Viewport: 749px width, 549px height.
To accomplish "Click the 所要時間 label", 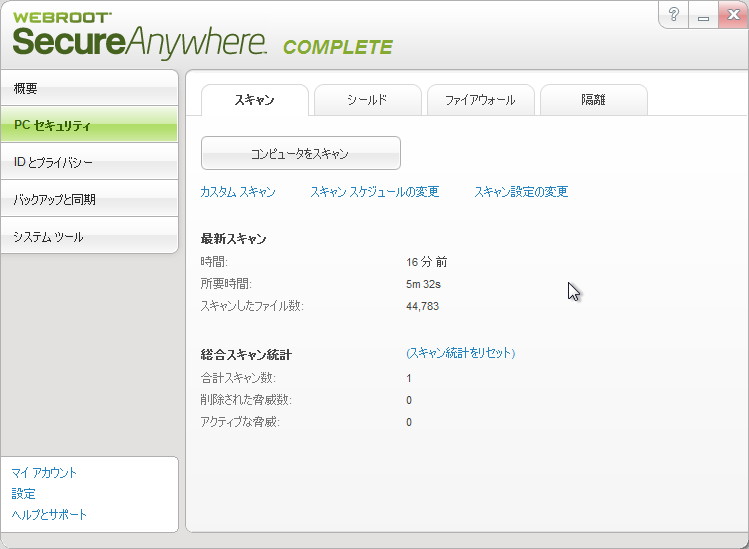I will pos(226,284).
